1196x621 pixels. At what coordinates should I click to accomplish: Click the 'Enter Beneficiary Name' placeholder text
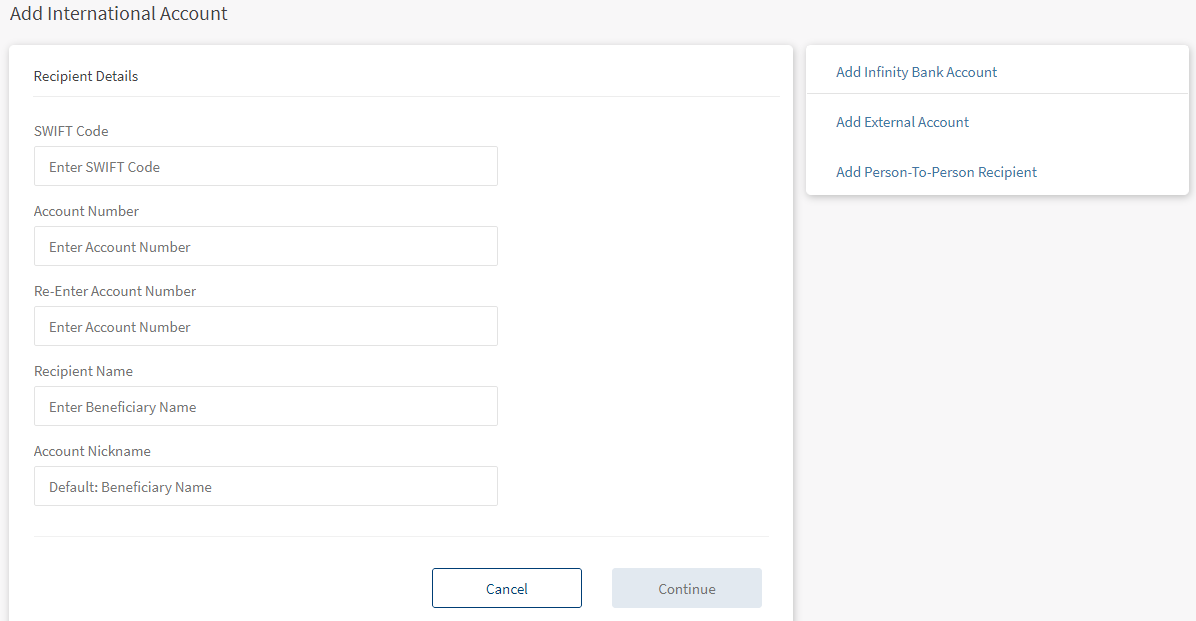[x=122, y=407]
